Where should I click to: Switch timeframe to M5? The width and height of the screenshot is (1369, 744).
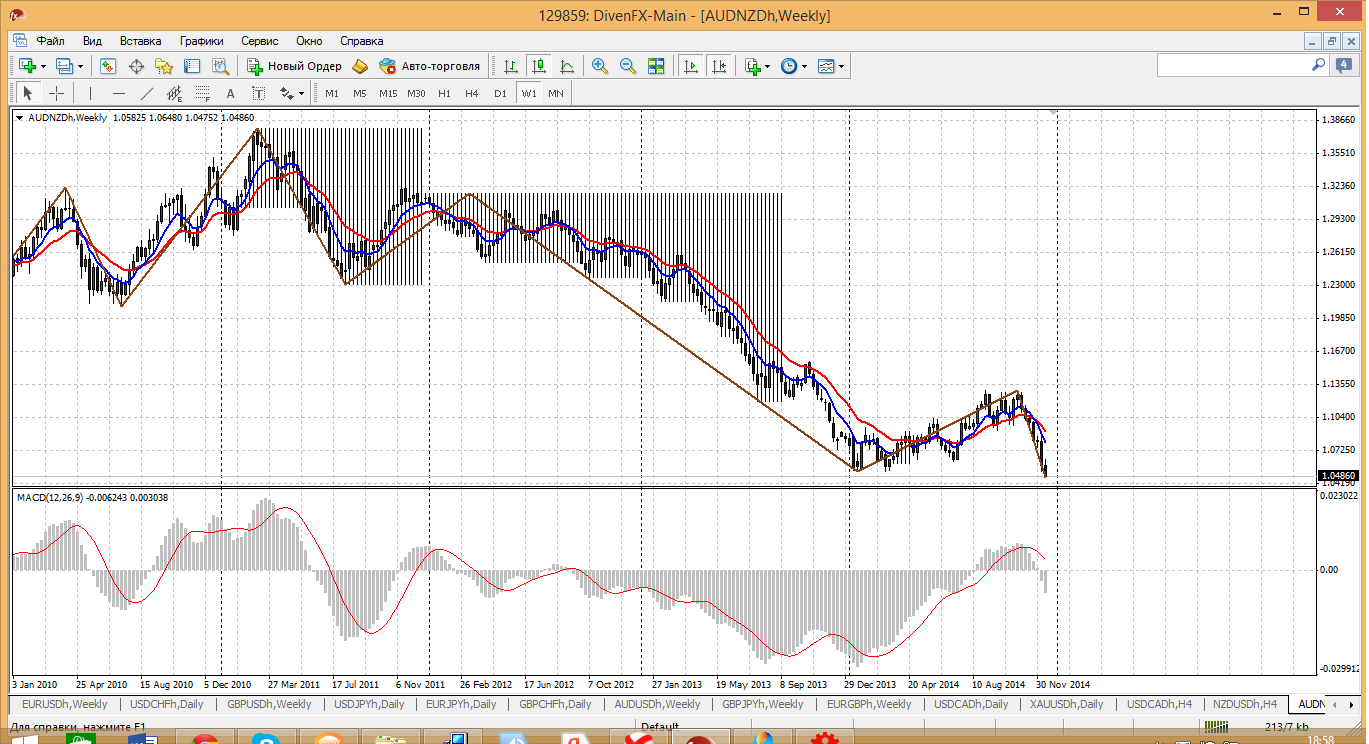point(360,93)
